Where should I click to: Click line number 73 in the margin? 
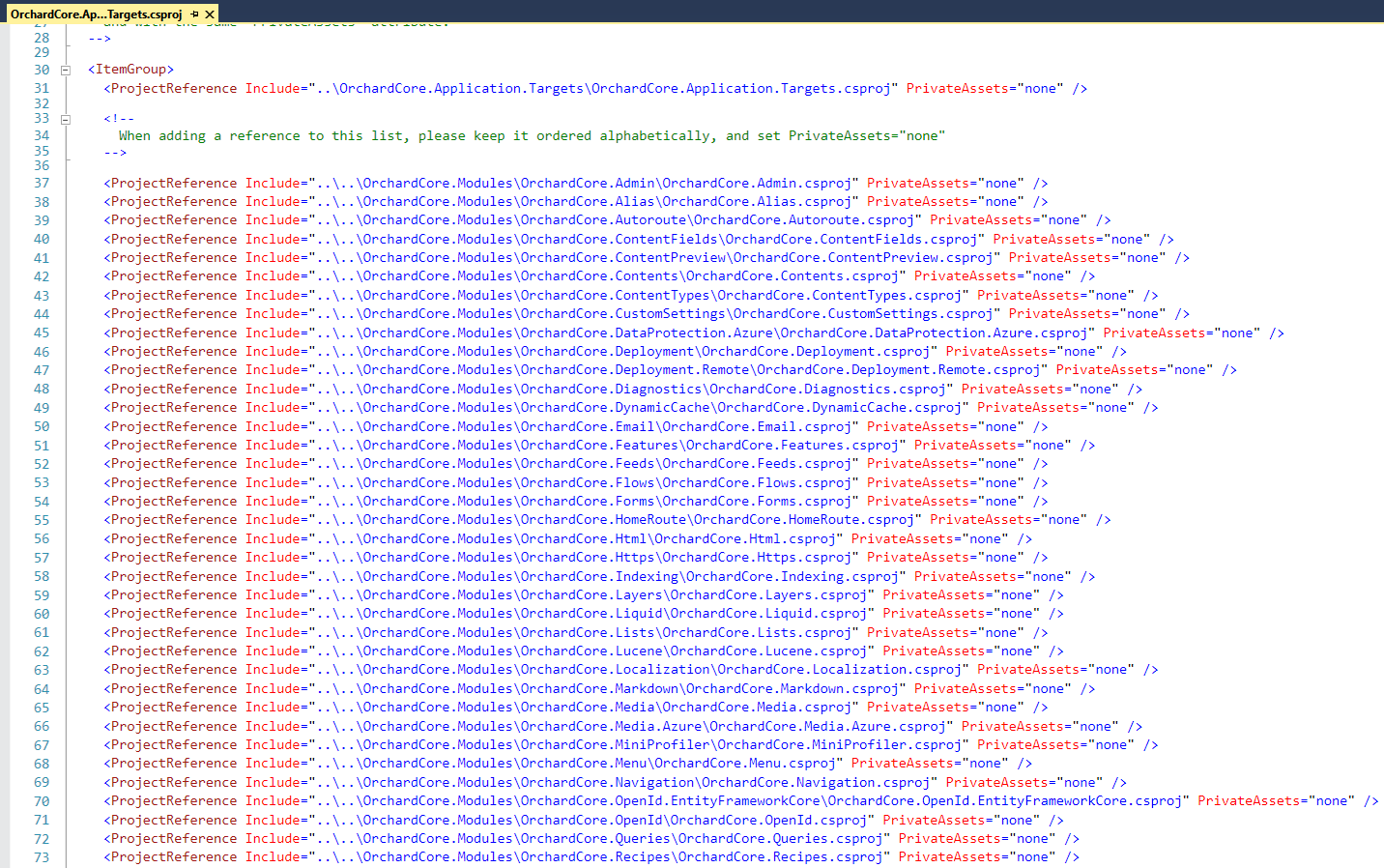pyautogui.click(x=42, y=857)
